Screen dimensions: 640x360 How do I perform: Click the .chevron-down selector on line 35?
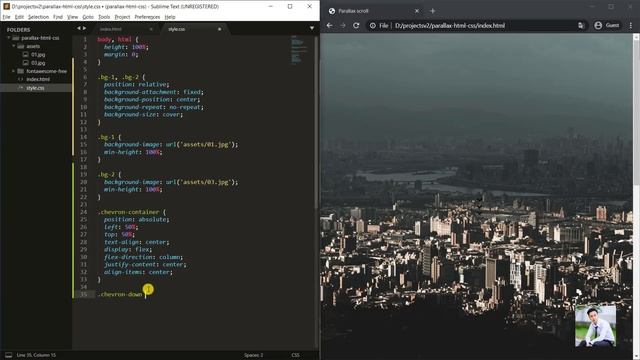120,294
